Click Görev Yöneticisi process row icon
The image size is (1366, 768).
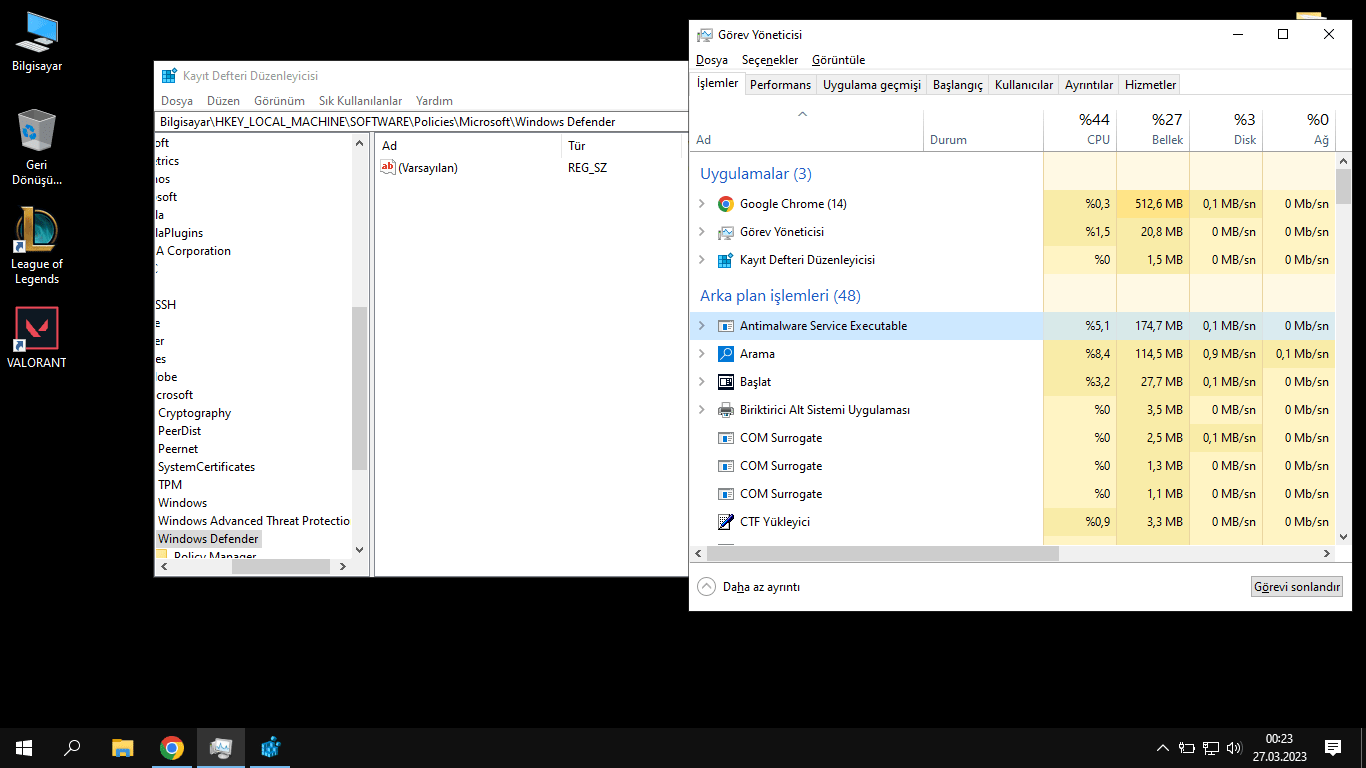[x=726, y=232]
